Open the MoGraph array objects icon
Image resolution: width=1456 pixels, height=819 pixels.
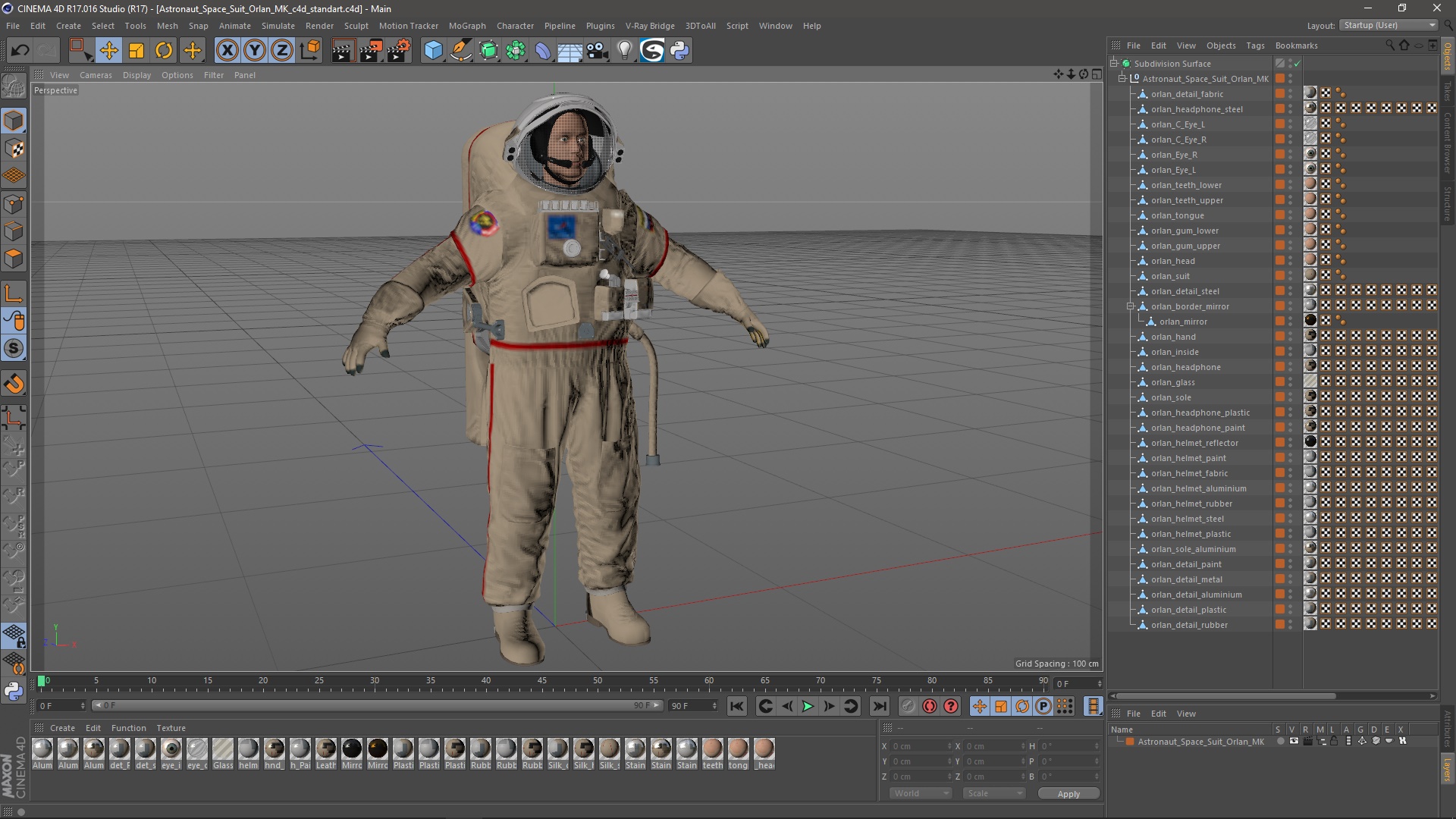pyautogui.click(x=516, y=51)
